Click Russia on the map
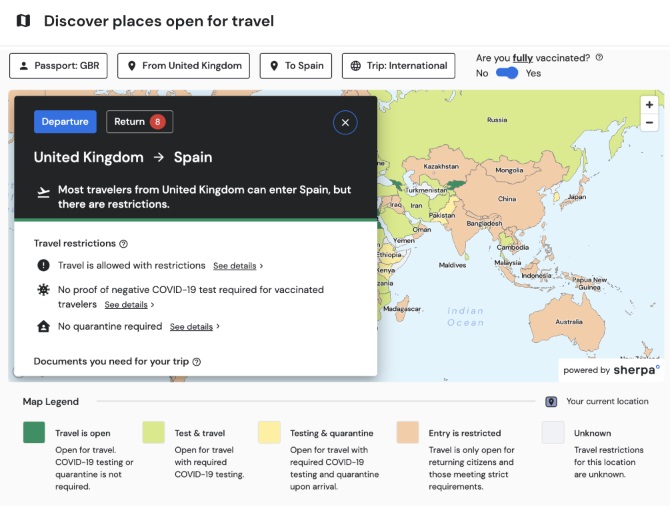Viewport: 670px width, 506px height. 497,120
